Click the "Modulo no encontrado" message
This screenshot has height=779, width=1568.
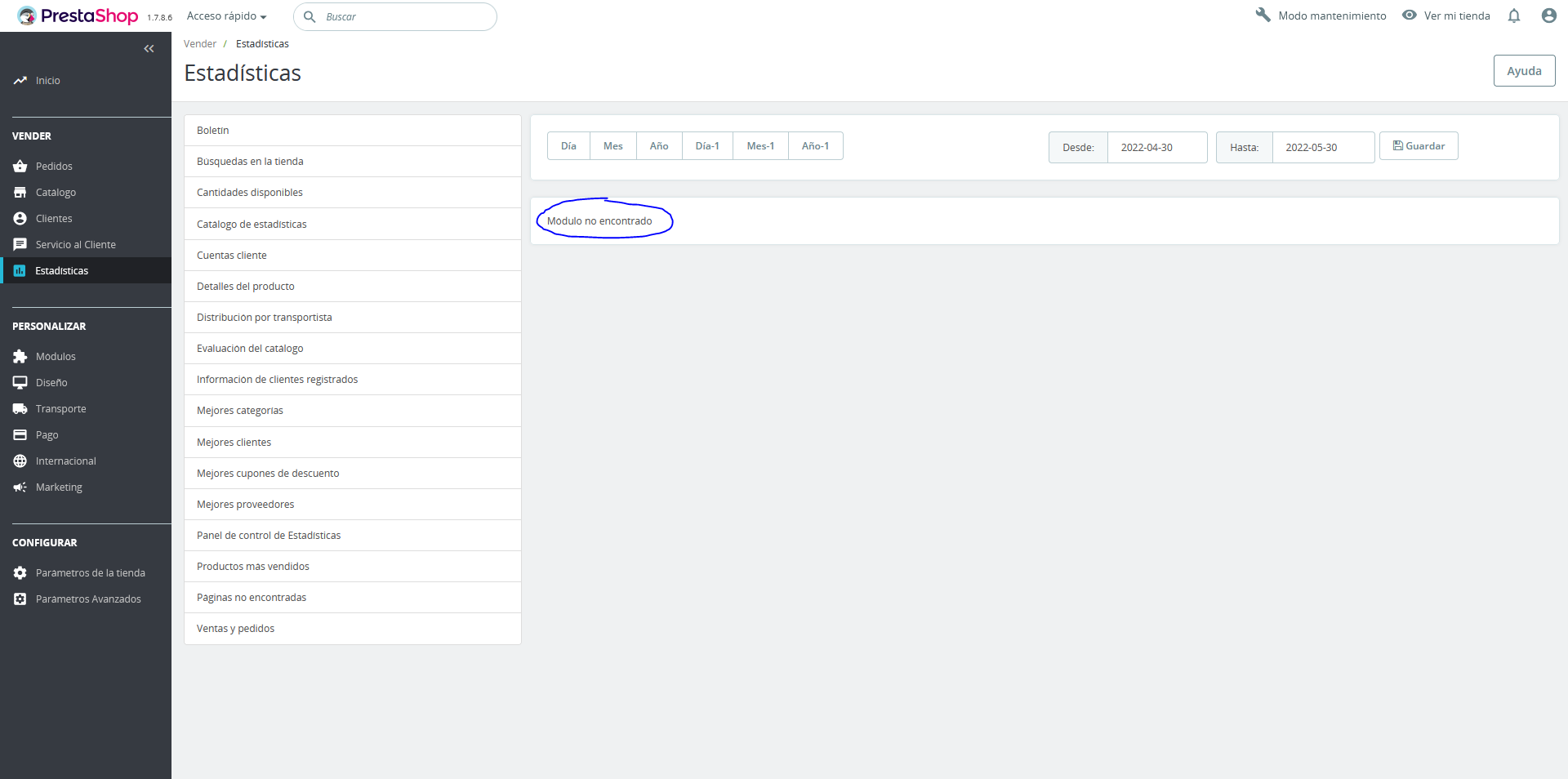click(x=599, y=221)
